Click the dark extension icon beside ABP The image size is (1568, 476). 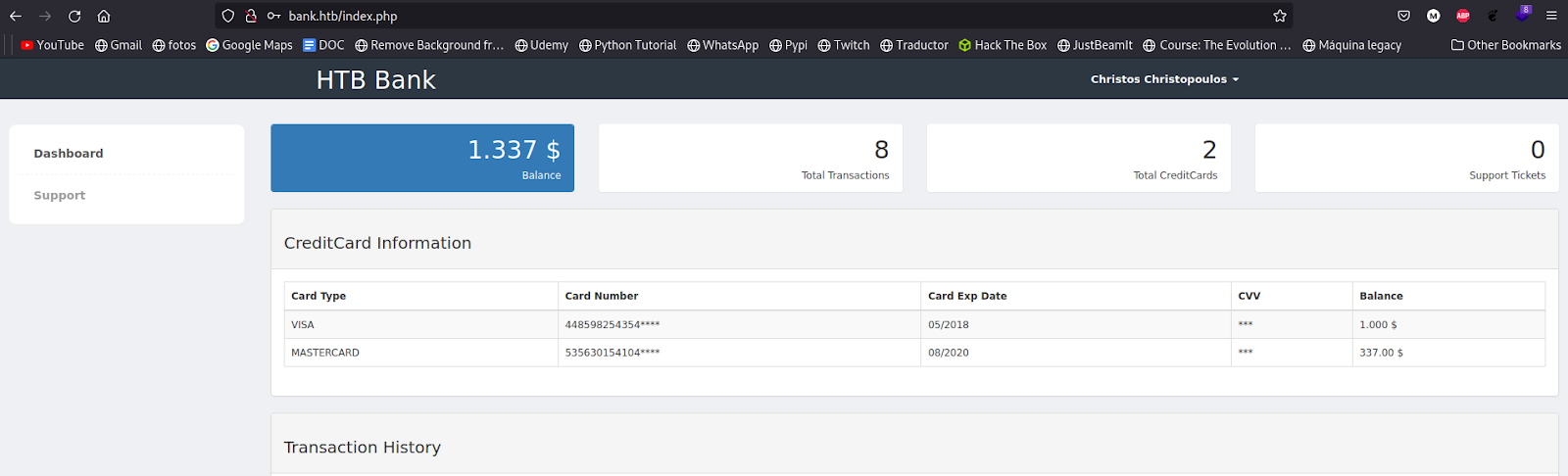click(x=1493, y=16)
